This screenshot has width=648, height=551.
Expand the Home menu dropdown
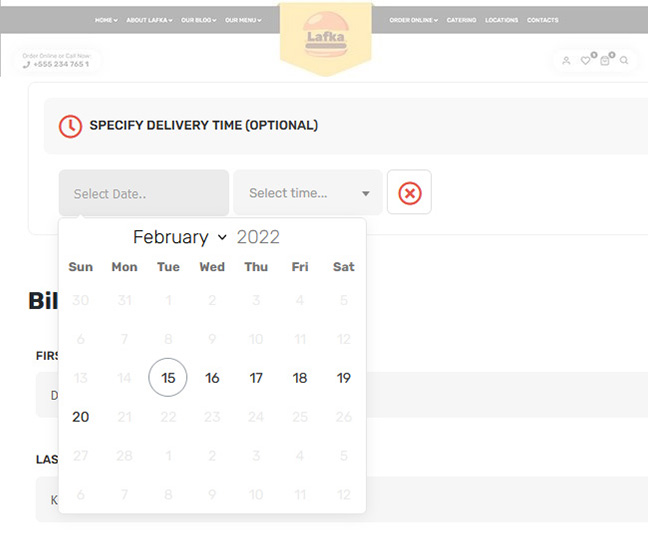105,20
